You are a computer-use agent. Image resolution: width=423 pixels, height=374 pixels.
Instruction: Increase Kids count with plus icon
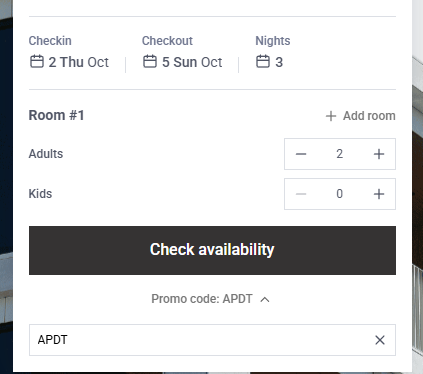[379, 194]
